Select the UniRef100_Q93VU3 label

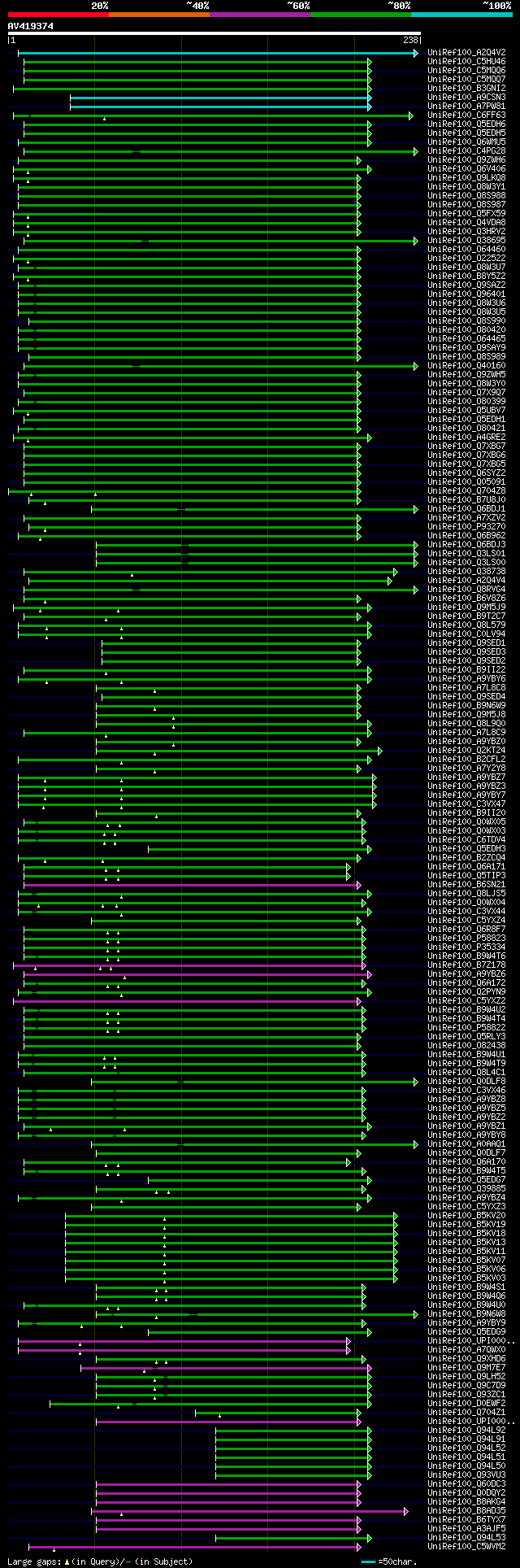466,1475
